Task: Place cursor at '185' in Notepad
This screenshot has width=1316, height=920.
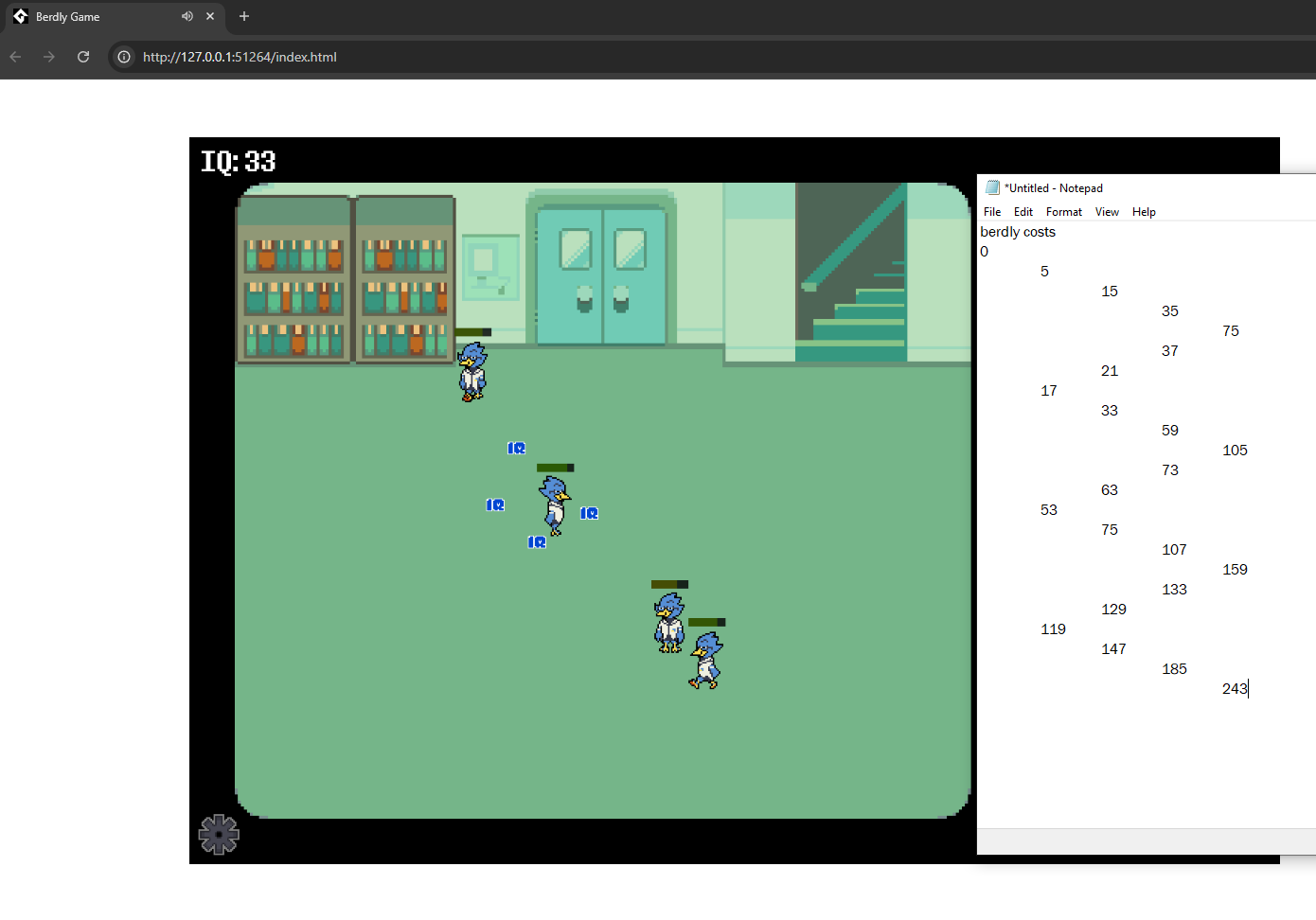Action: (x=1174, y=669)
